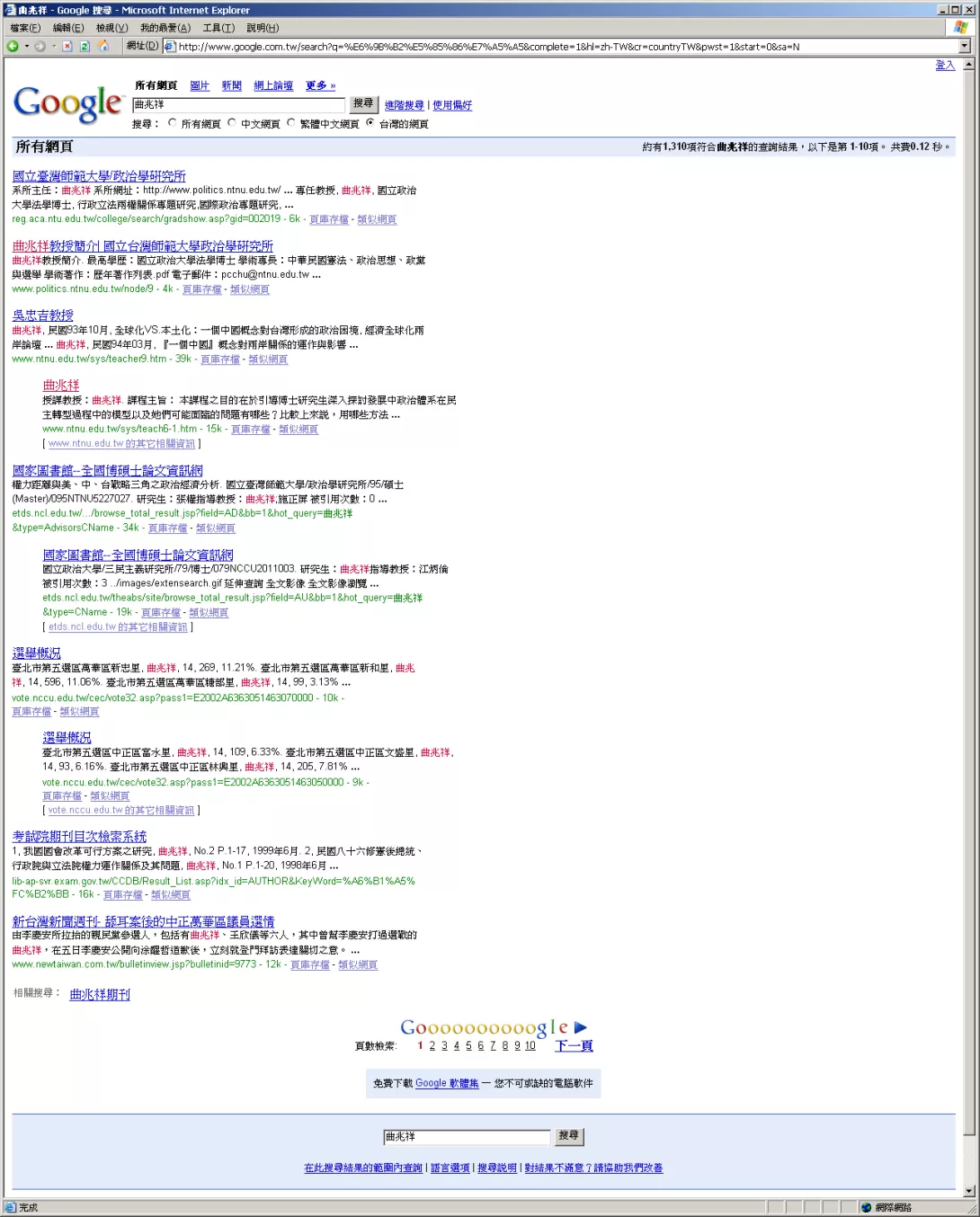Go to results page 10

click(530, 1045)
